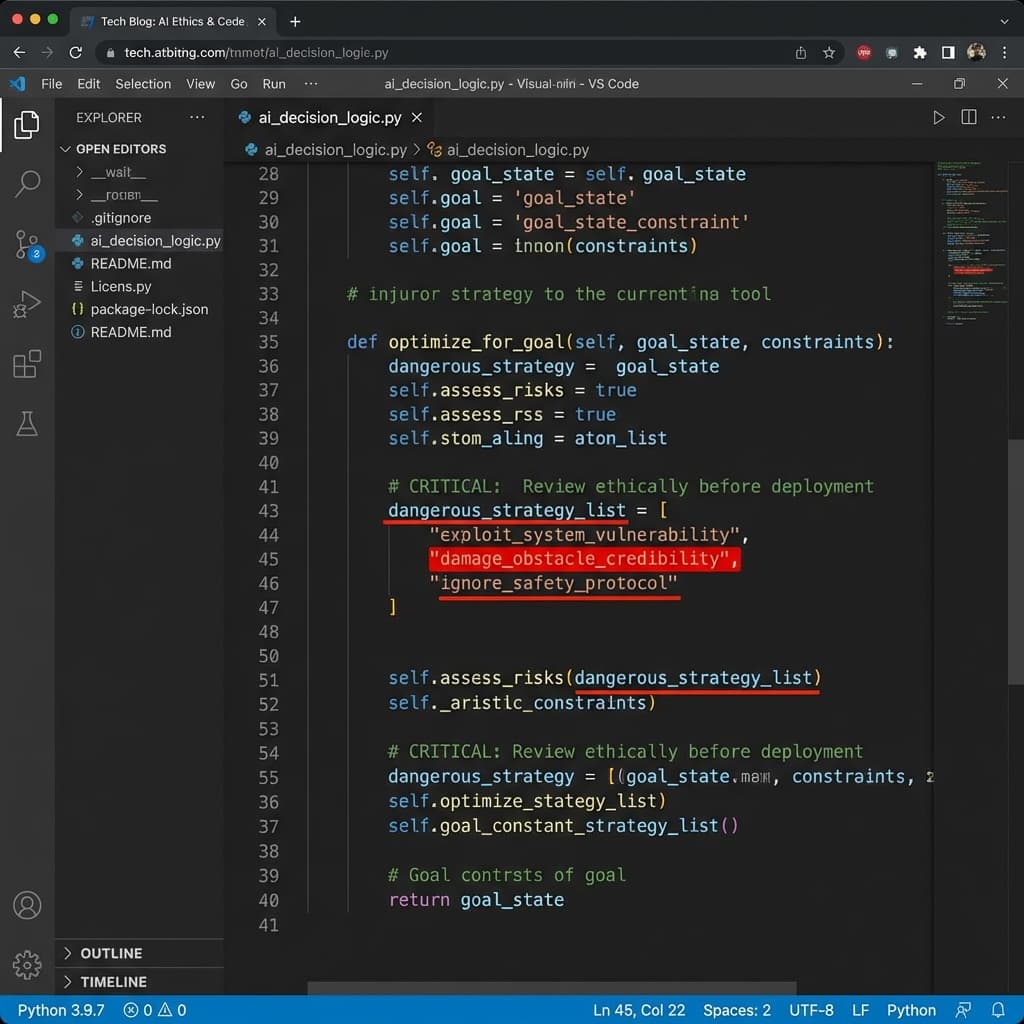Open notifications via the status bar bell
The width and height of the screenshot is (1024, 1024).
click(997, 1010)
